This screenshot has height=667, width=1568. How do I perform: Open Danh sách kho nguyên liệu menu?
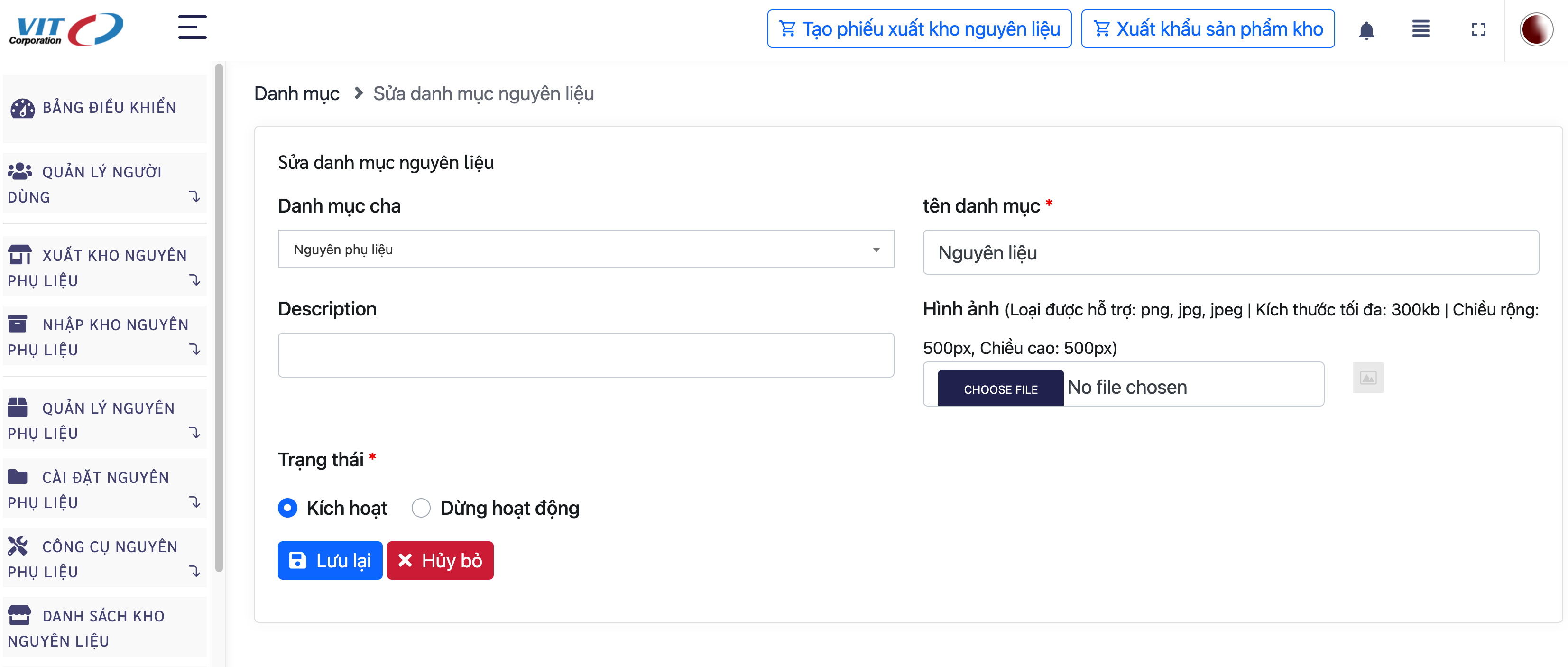103,628
